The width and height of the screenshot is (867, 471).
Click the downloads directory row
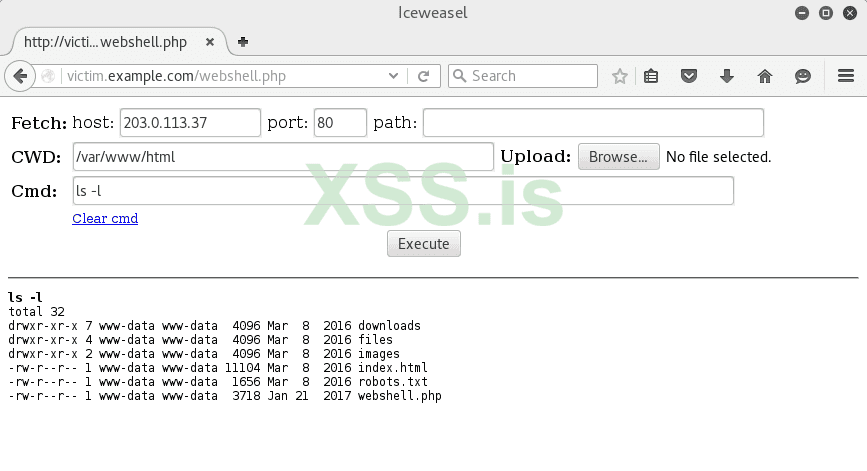point(215,326)
